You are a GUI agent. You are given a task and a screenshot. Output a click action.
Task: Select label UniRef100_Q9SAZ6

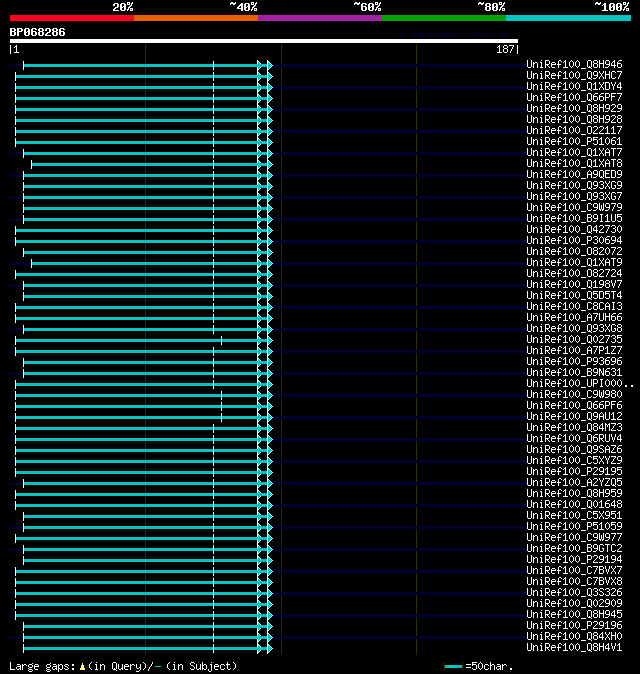(574, 450)
